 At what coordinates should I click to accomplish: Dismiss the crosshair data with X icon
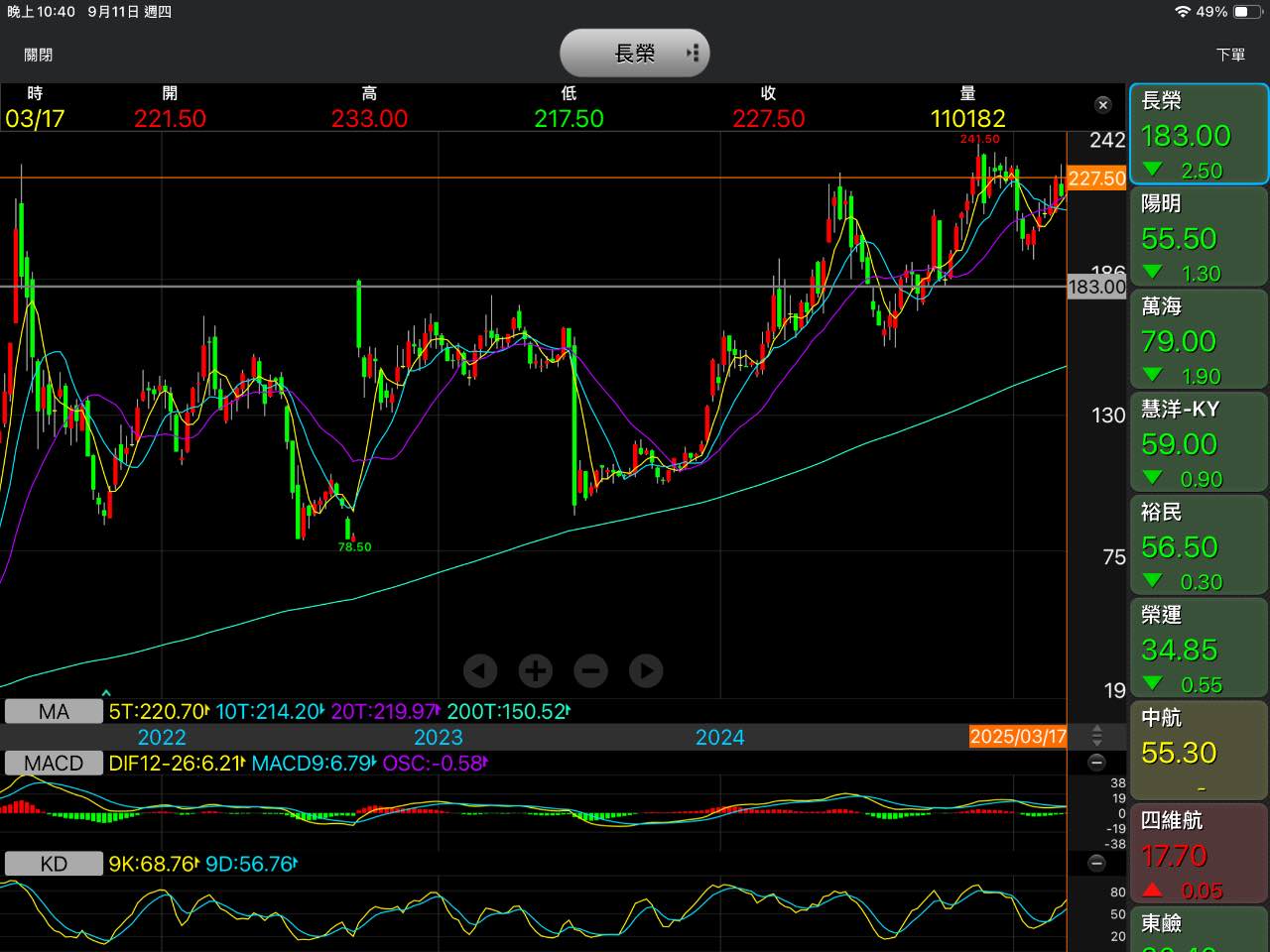coord(1102,105)
